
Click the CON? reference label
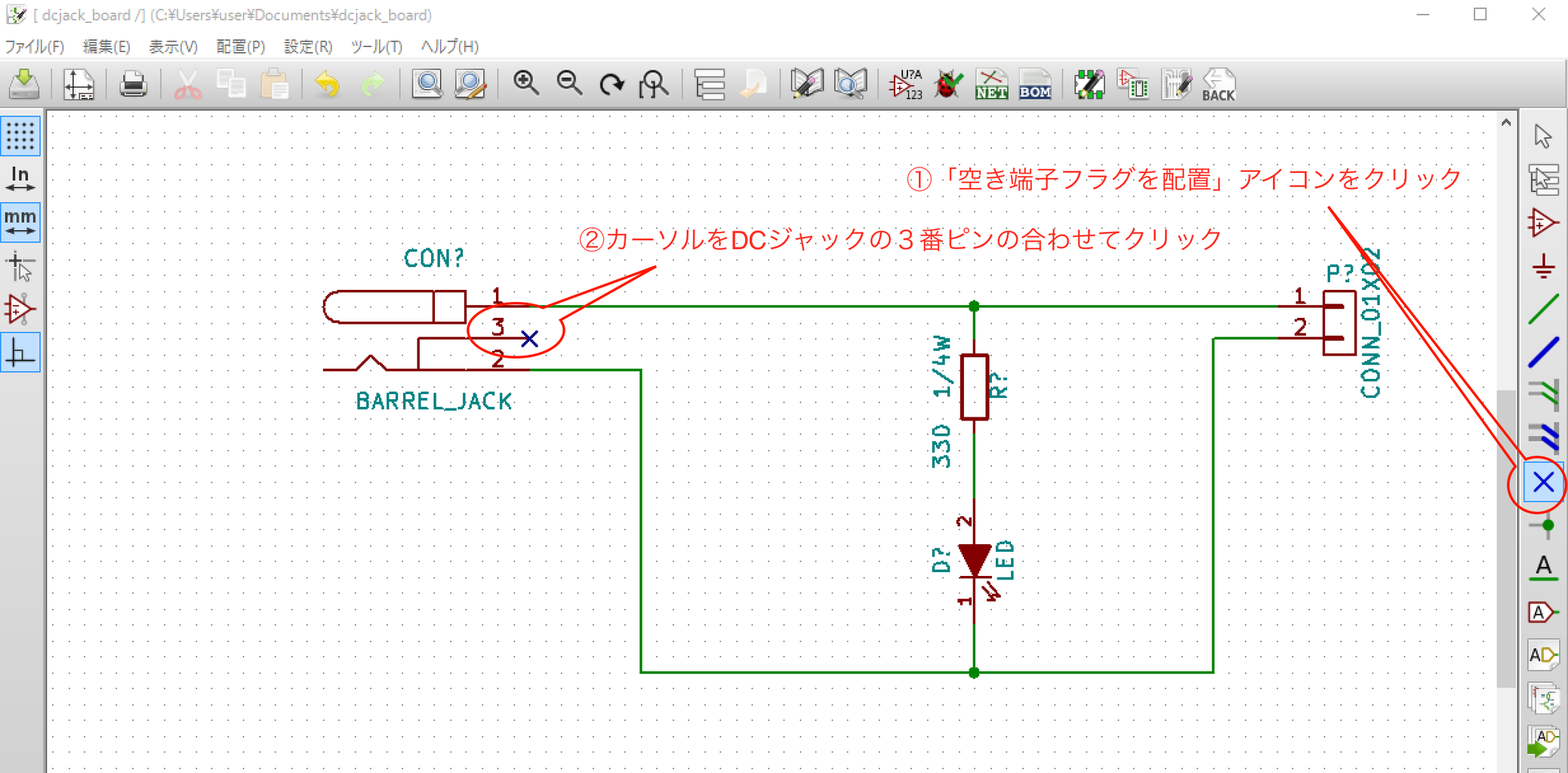433,258
